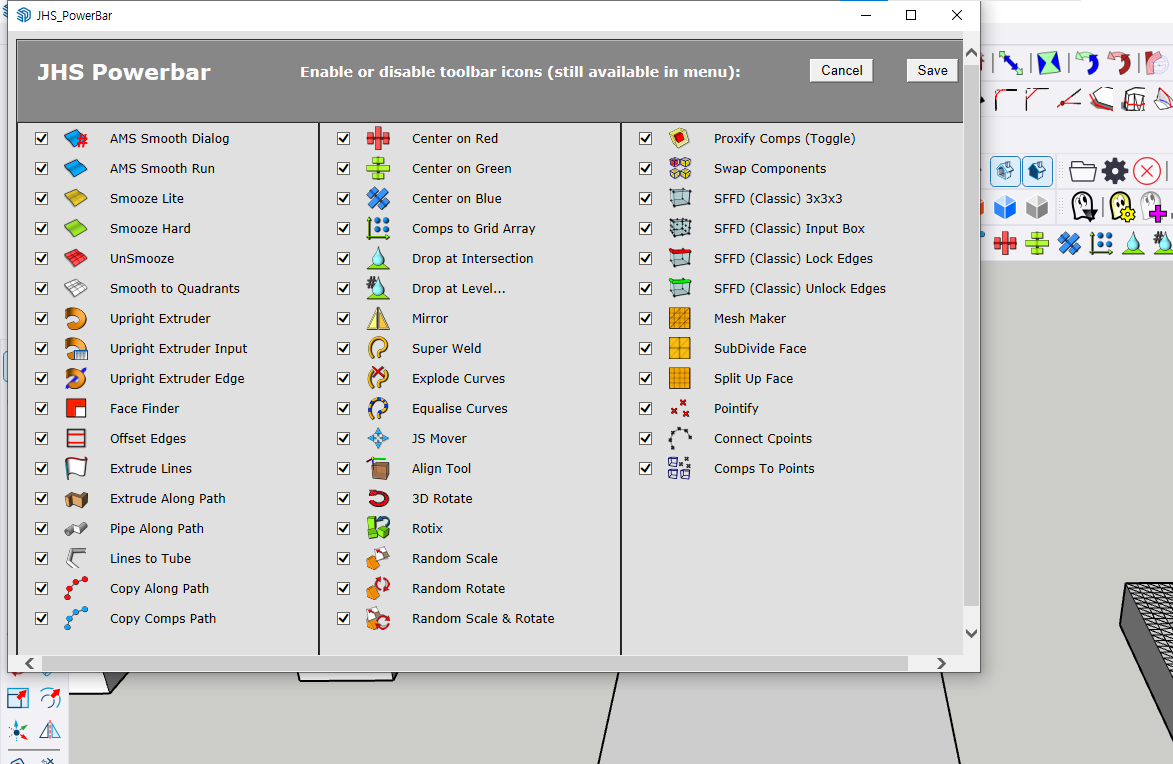Viewport: 1173px width, 764px height.
Task: Click the folder icon in SketchUp toolbar
Action: click(1082, 171)
